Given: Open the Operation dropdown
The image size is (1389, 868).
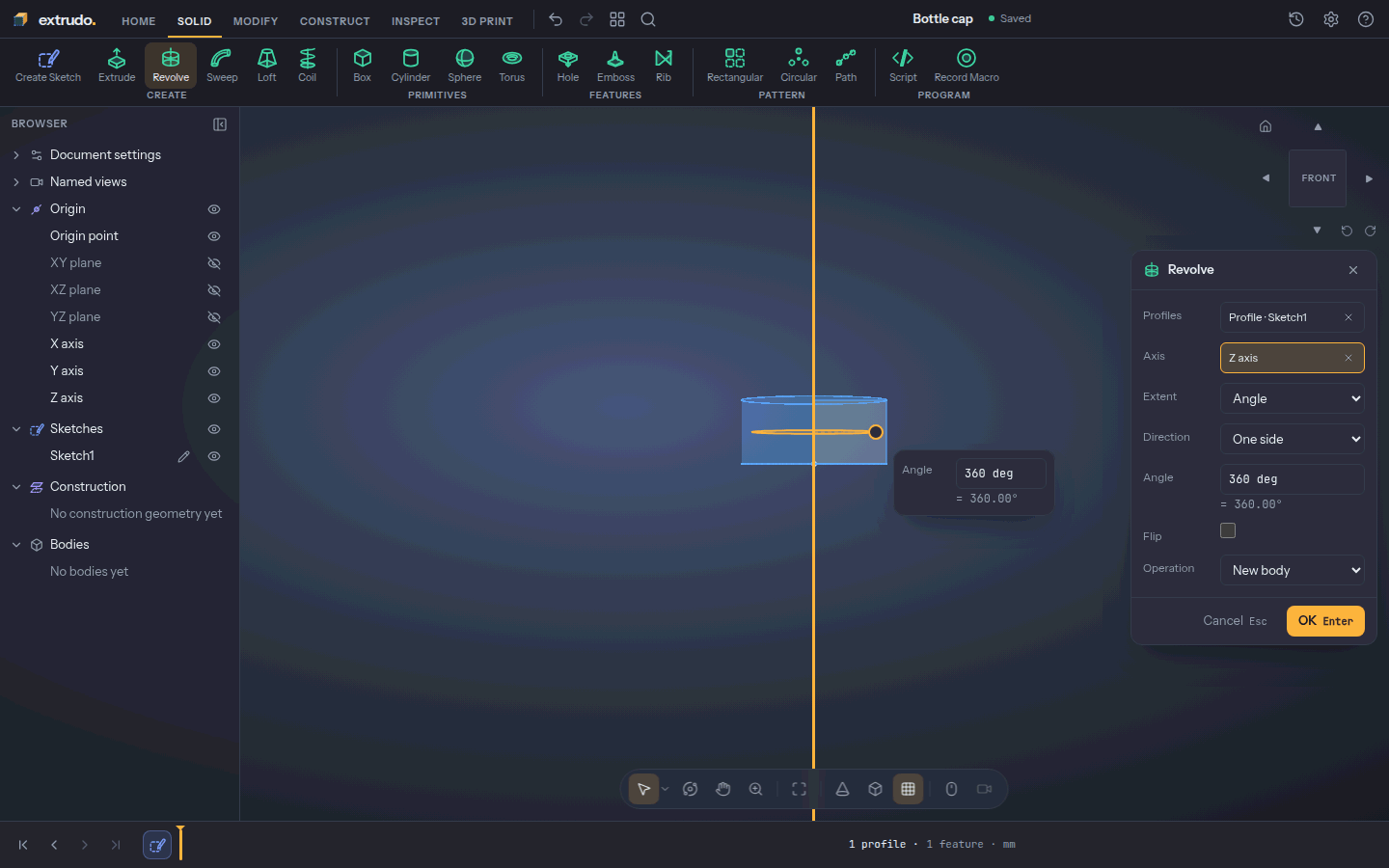Looking at the screenshot, I should [1293, 570].
